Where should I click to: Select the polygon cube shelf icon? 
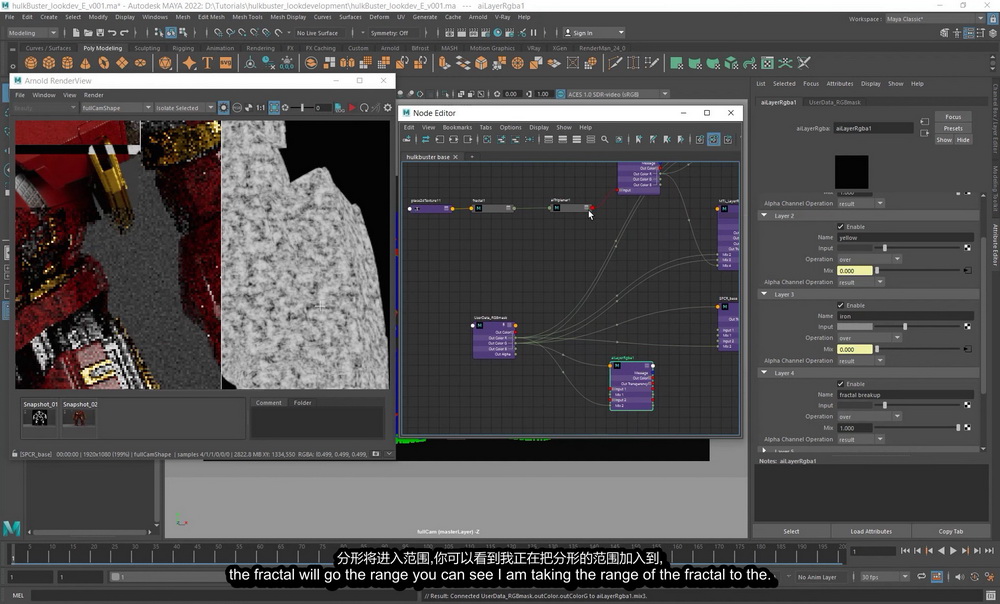coord(49,63)
